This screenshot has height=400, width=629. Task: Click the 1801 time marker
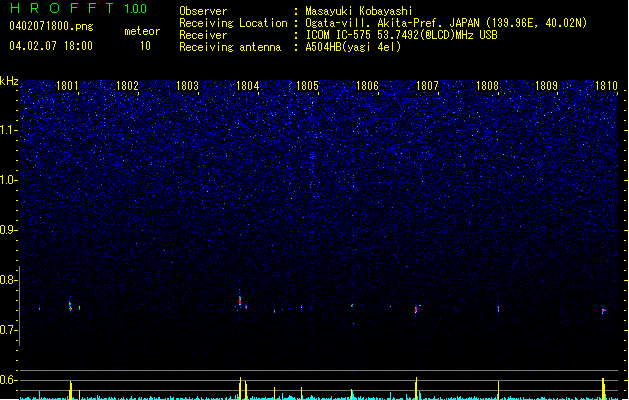(x=67, y=86)
